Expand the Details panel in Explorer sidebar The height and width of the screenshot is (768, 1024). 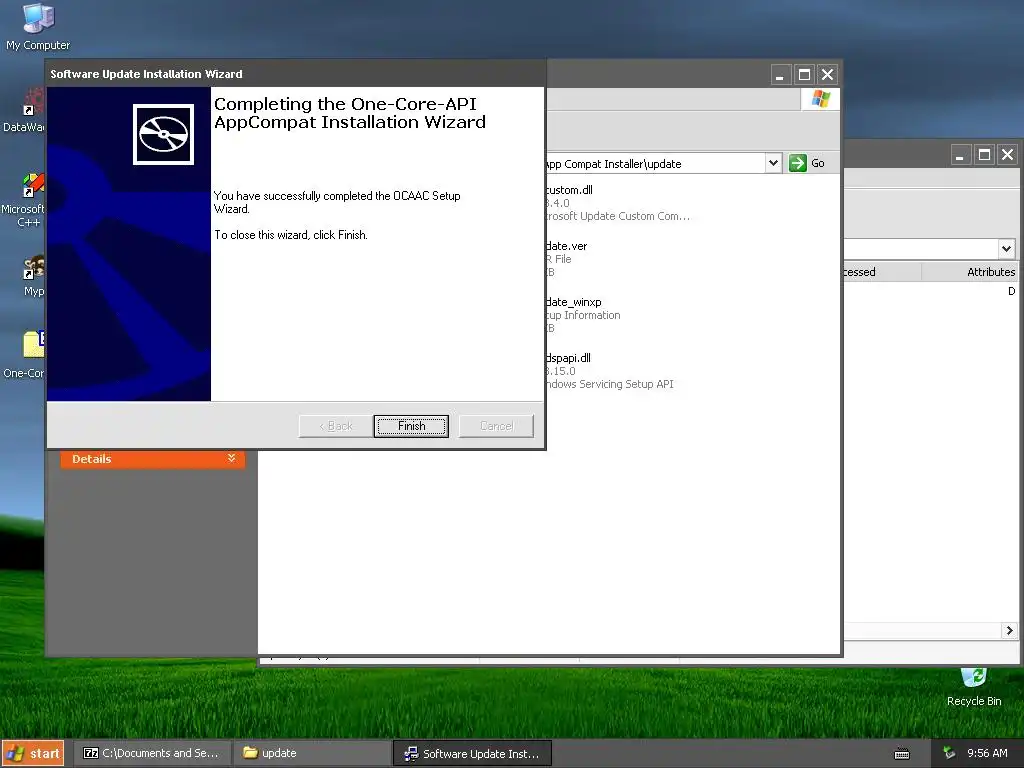click(x=153, y=459)
